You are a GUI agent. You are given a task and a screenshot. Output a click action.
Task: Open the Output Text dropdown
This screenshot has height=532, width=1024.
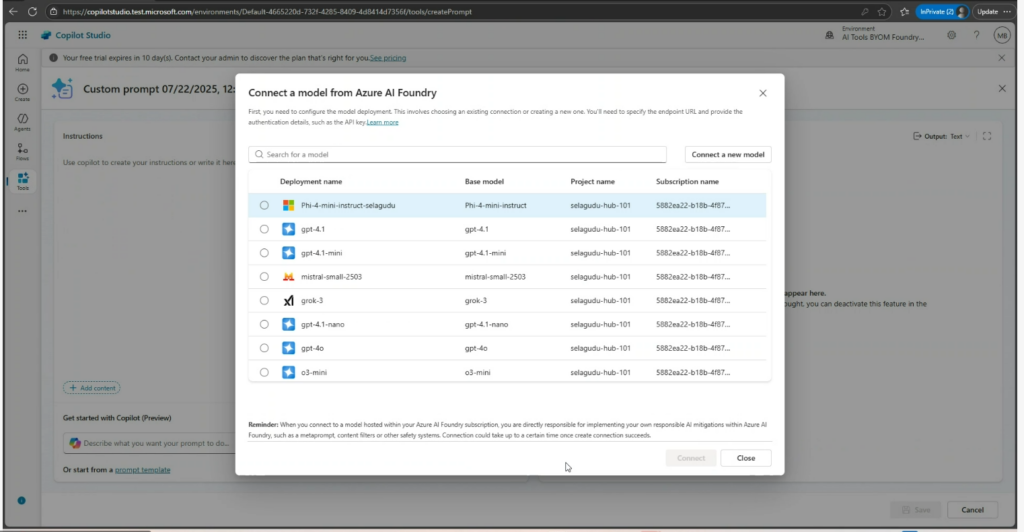click(942, 136)
